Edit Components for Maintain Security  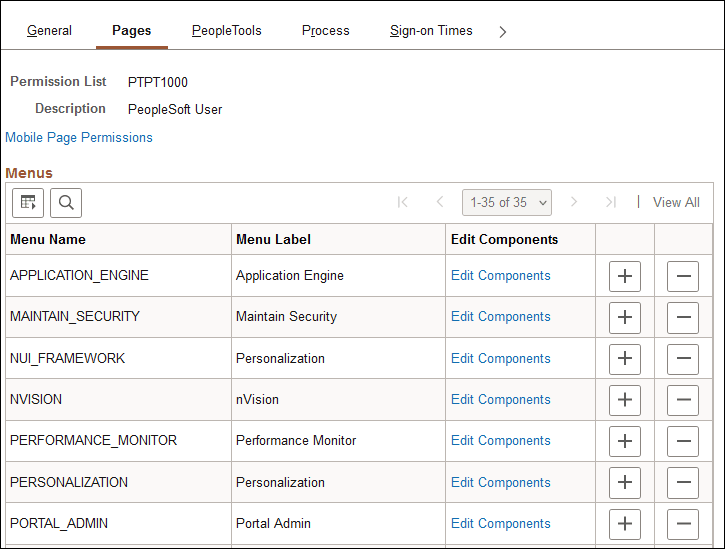500,317
